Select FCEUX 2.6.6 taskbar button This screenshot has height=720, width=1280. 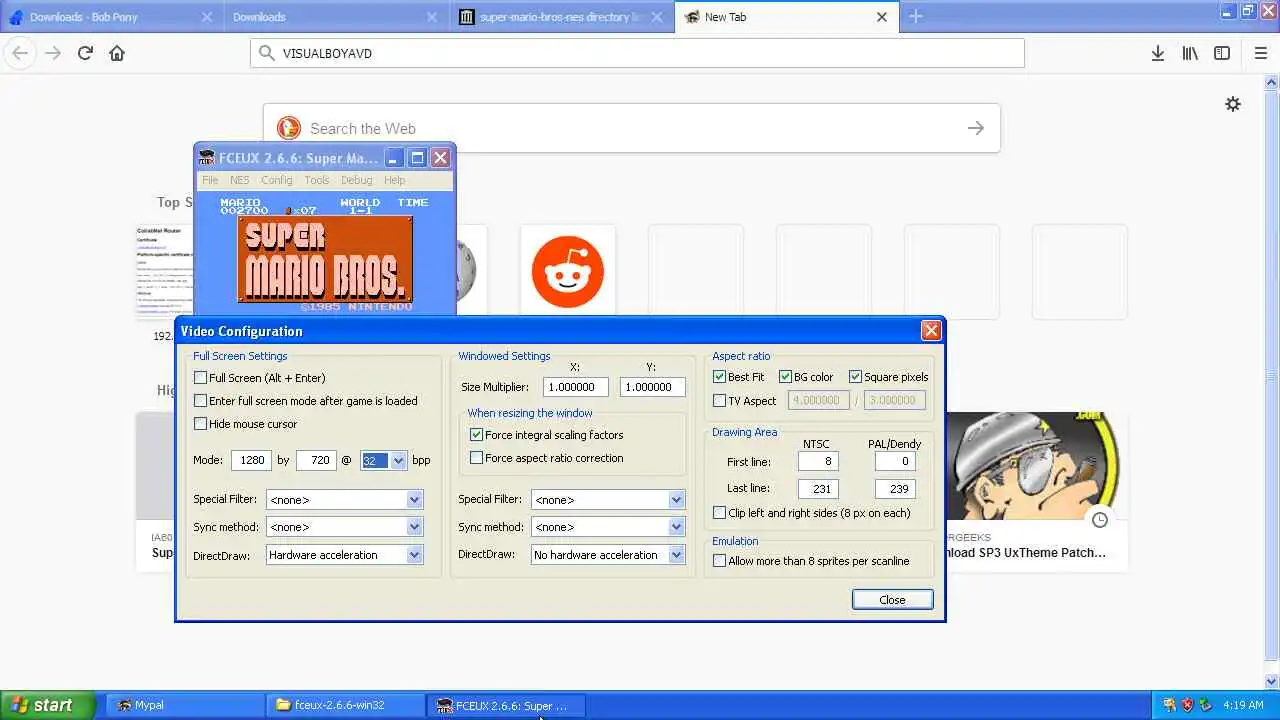(x=506, y=705)
